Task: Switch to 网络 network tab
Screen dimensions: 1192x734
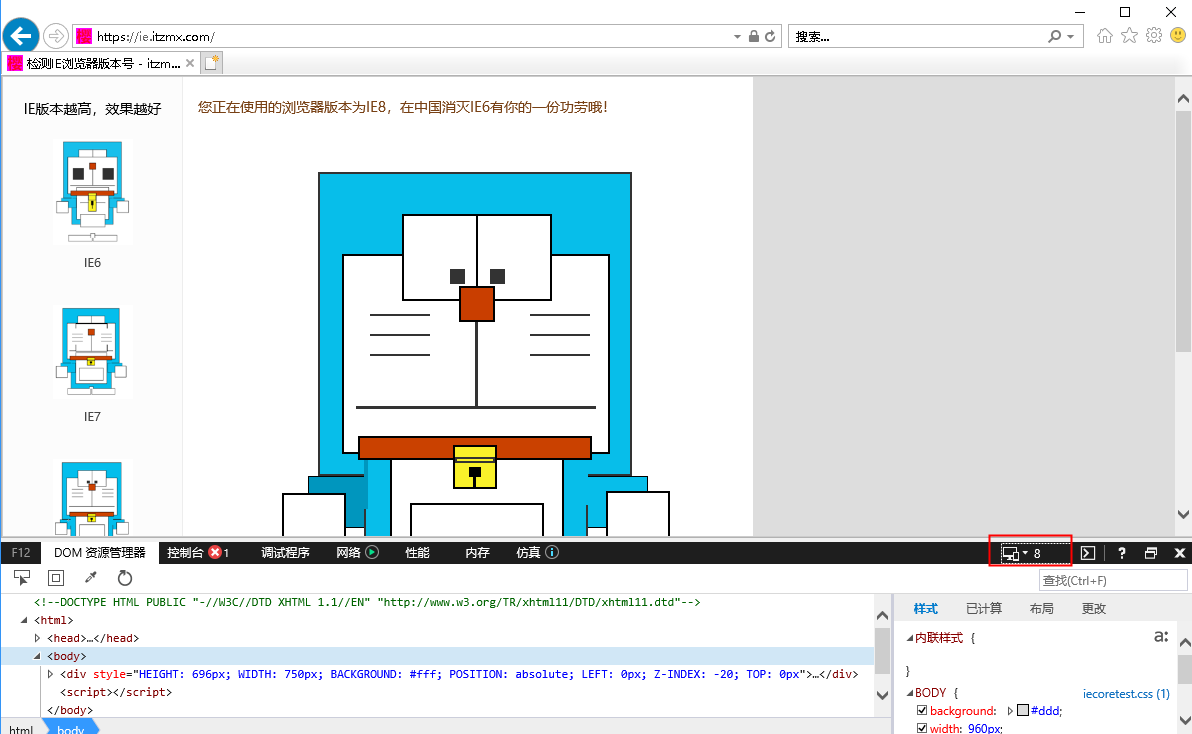Action: tap(348, 552)
